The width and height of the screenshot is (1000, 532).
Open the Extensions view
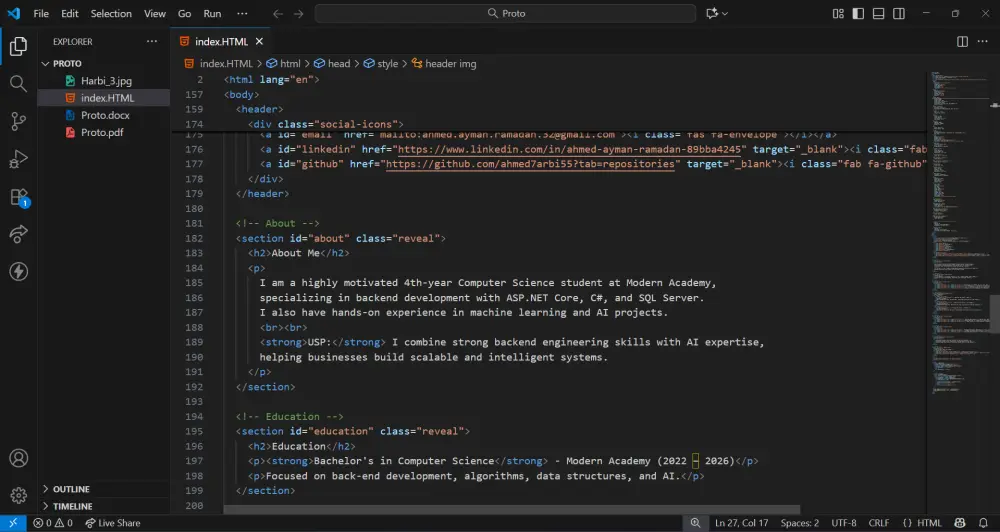18,197
